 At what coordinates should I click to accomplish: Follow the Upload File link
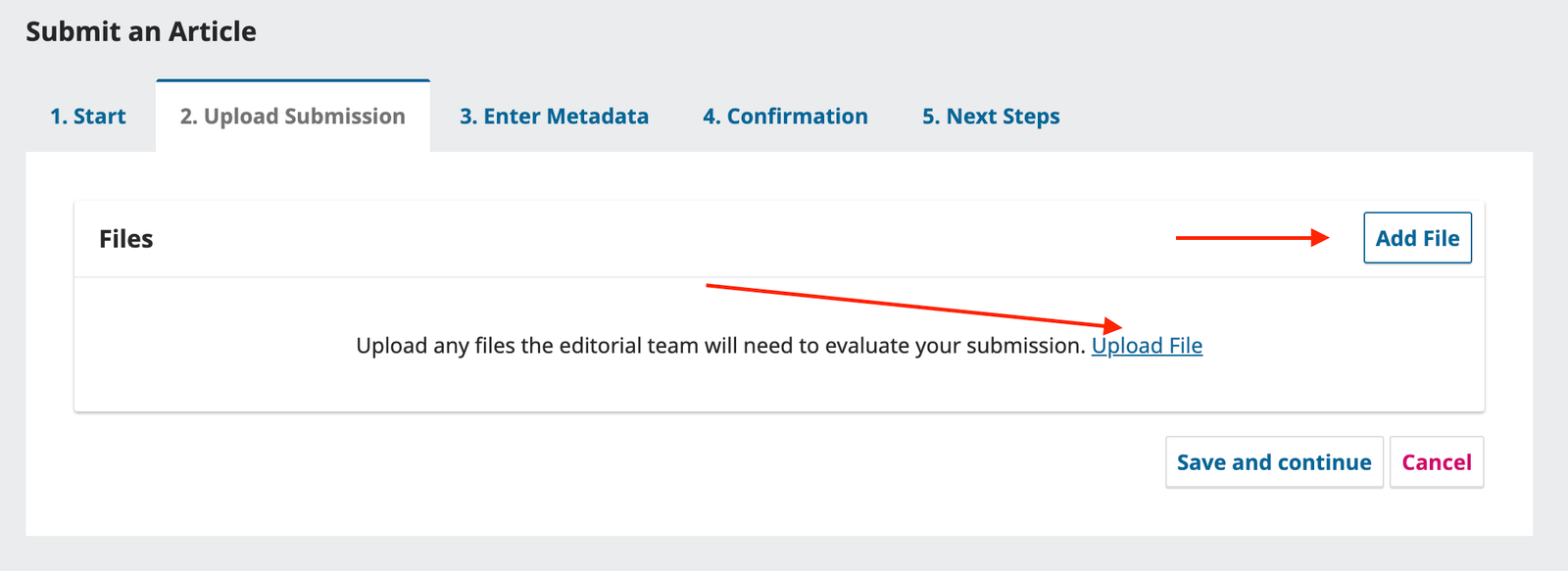pyautogui.click(x=1147, y=346)
